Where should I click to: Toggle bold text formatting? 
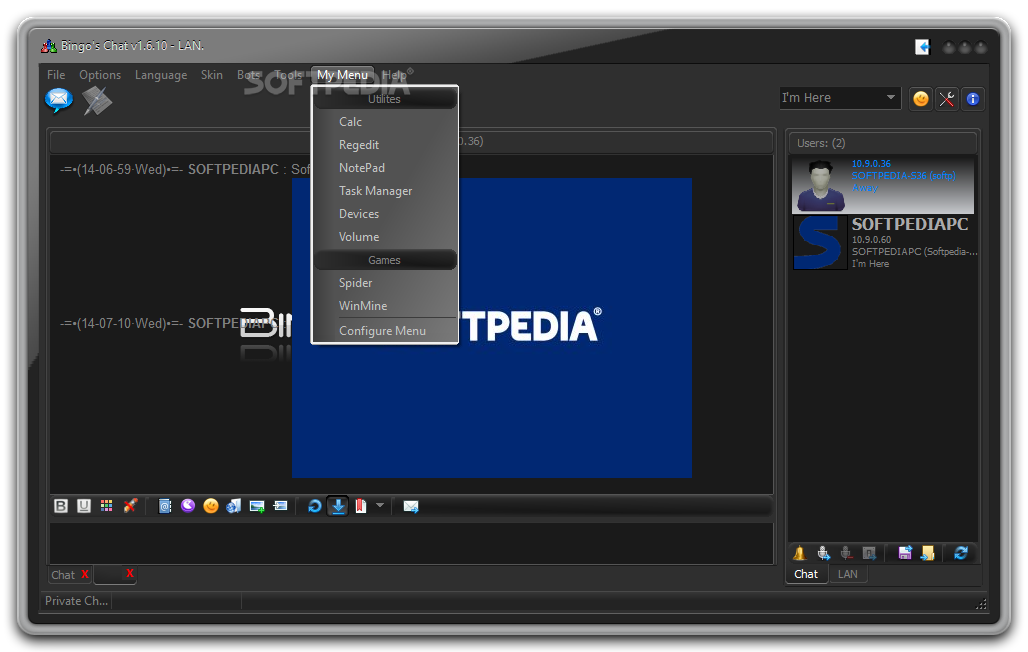click(x=61, y=506)
